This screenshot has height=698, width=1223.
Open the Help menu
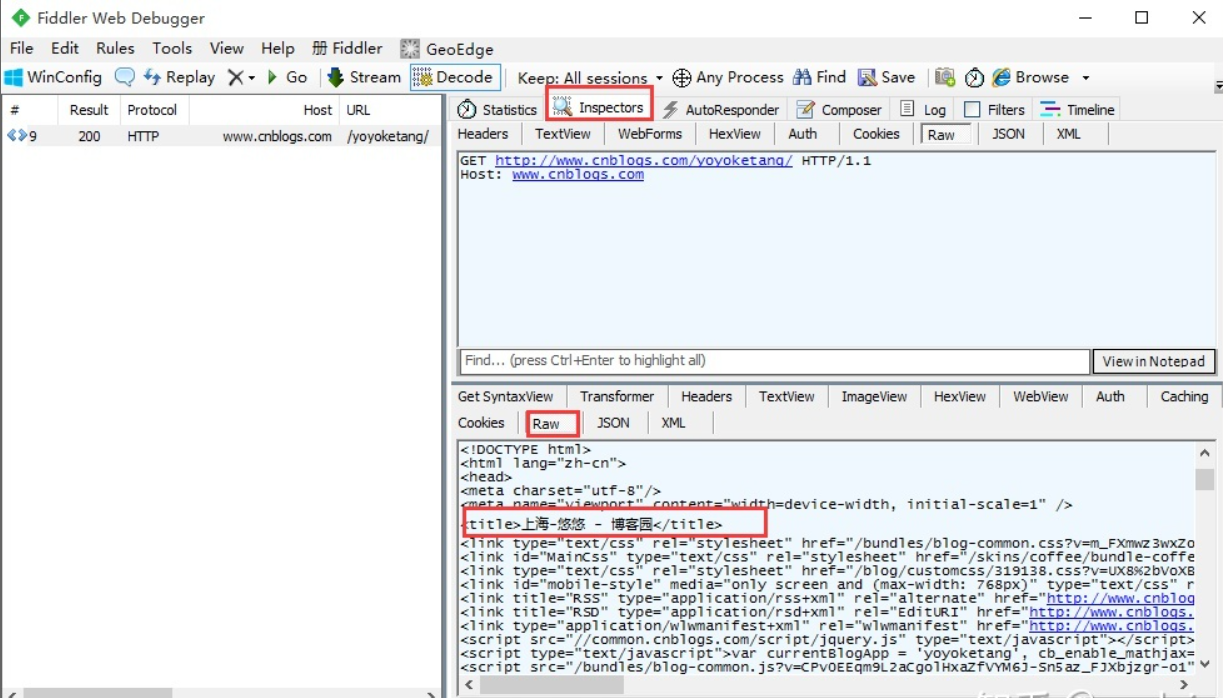[277, 48]
